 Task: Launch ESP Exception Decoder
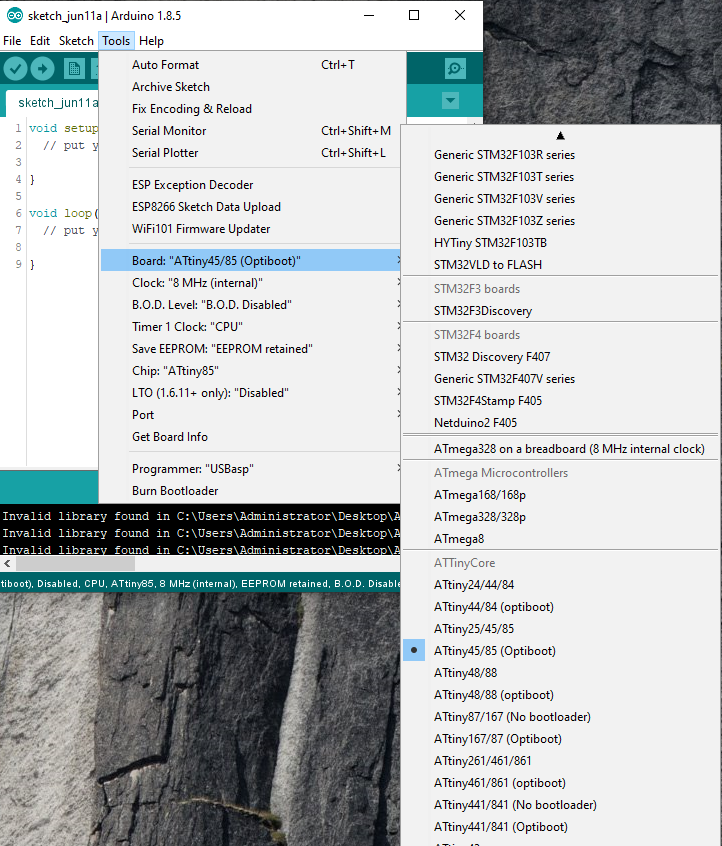[251, 185]
